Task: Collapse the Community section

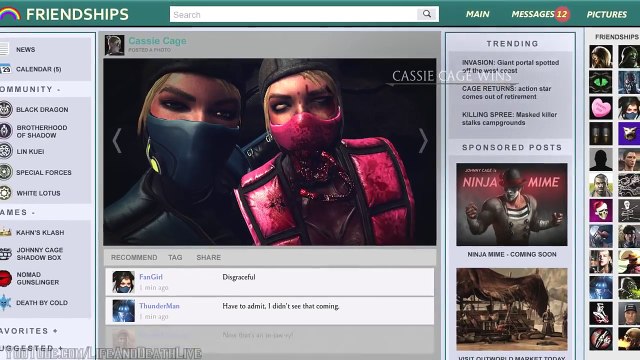Action: 59,89
